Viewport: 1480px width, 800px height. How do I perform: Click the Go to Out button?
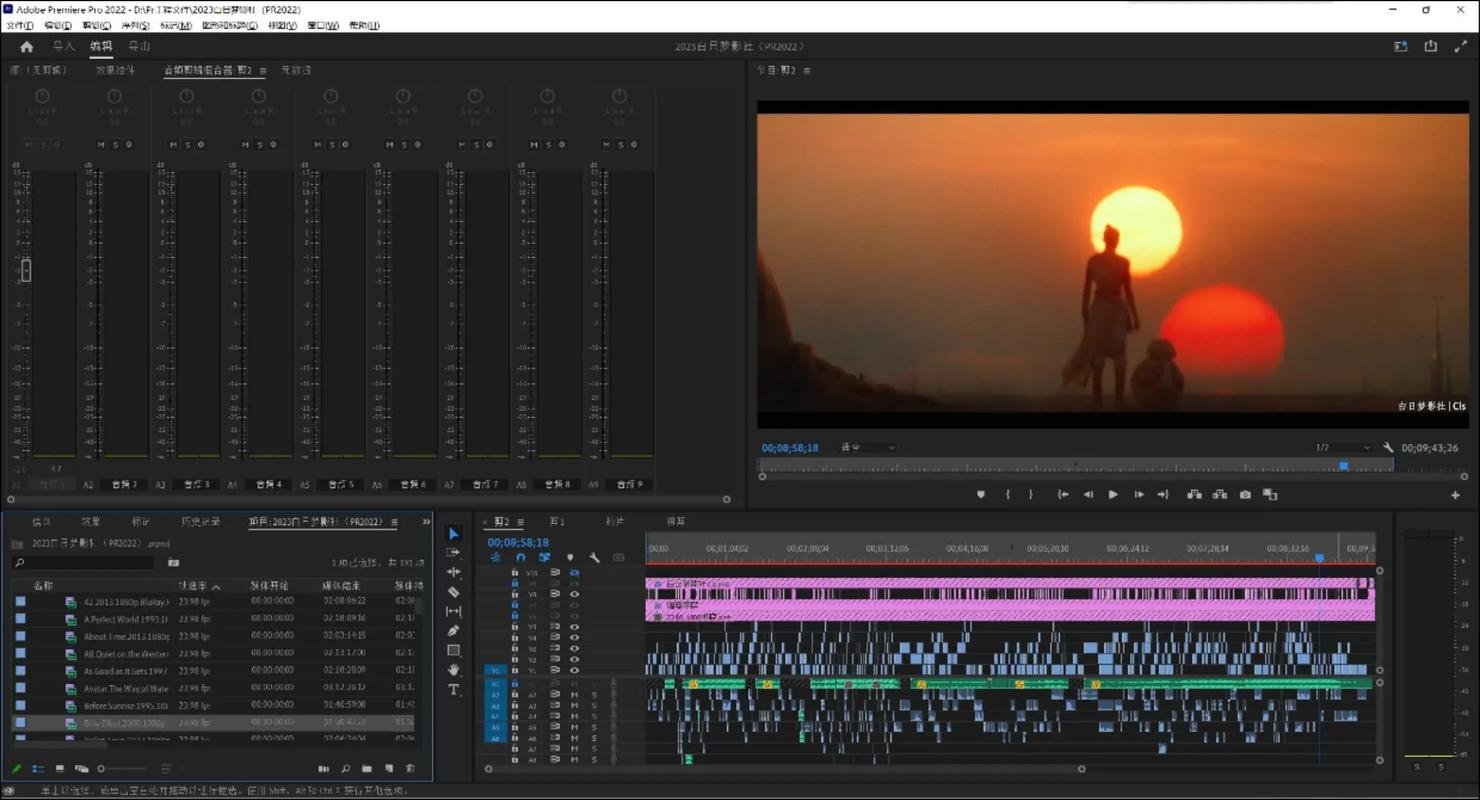[1163, 495]
